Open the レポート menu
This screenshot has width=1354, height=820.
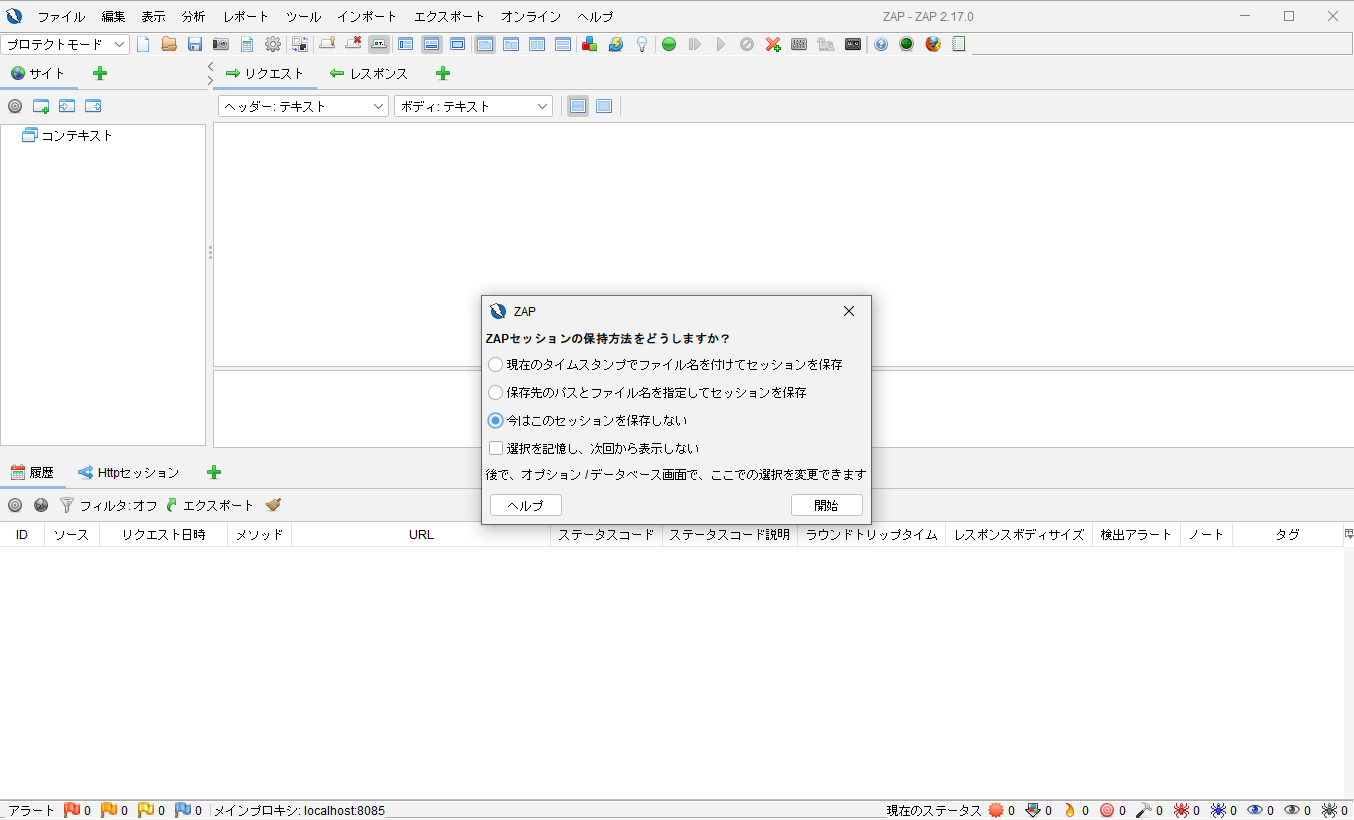click(246, 17)
